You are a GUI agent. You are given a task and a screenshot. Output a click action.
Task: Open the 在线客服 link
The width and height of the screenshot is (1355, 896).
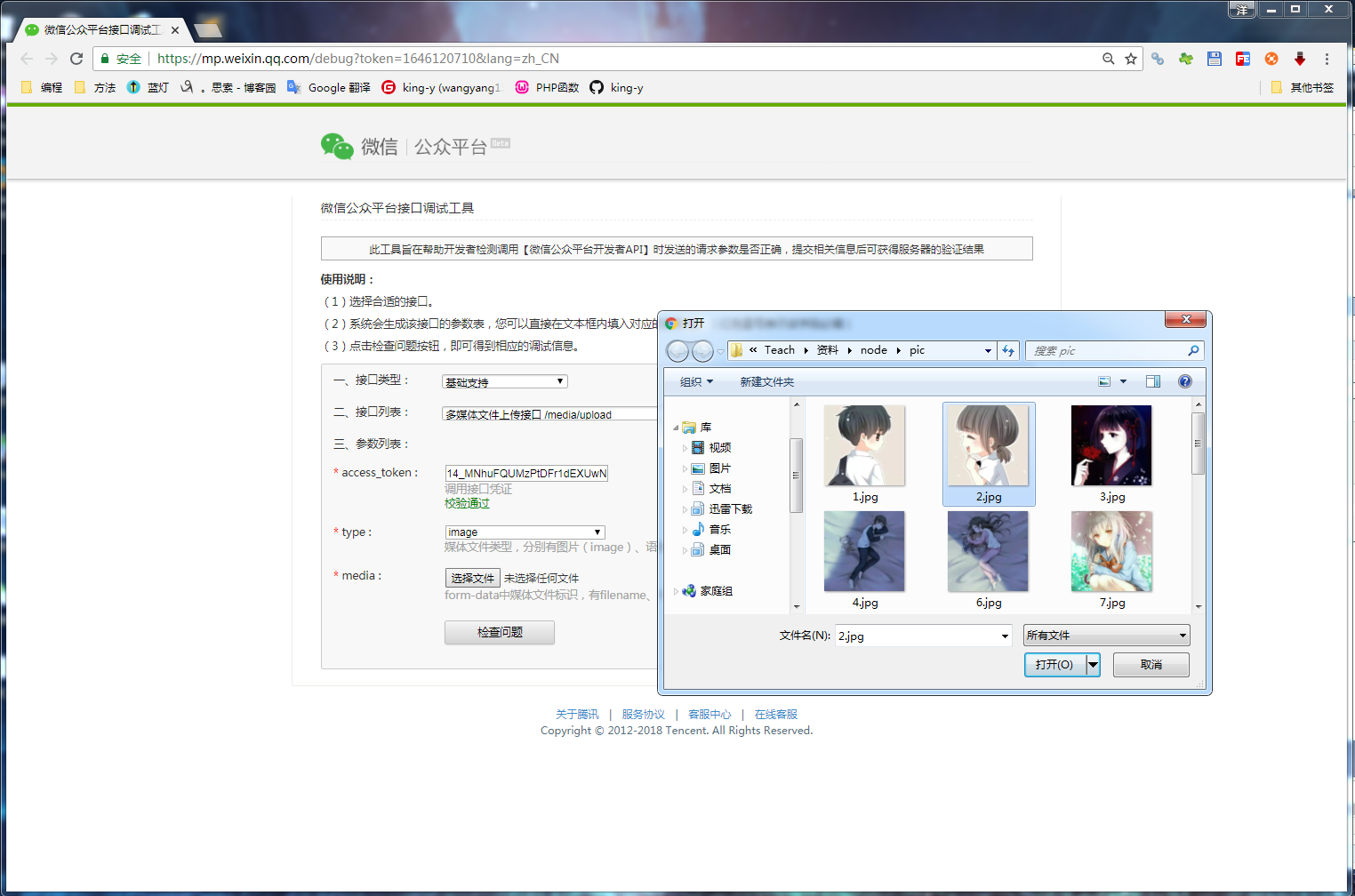776,715
